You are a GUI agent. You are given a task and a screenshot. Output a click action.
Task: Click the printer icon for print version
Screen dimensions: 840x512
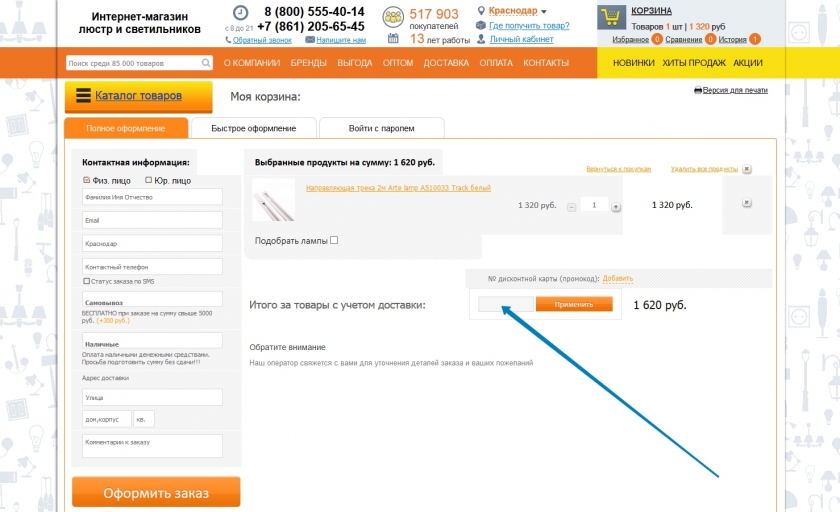click(698, 90)
